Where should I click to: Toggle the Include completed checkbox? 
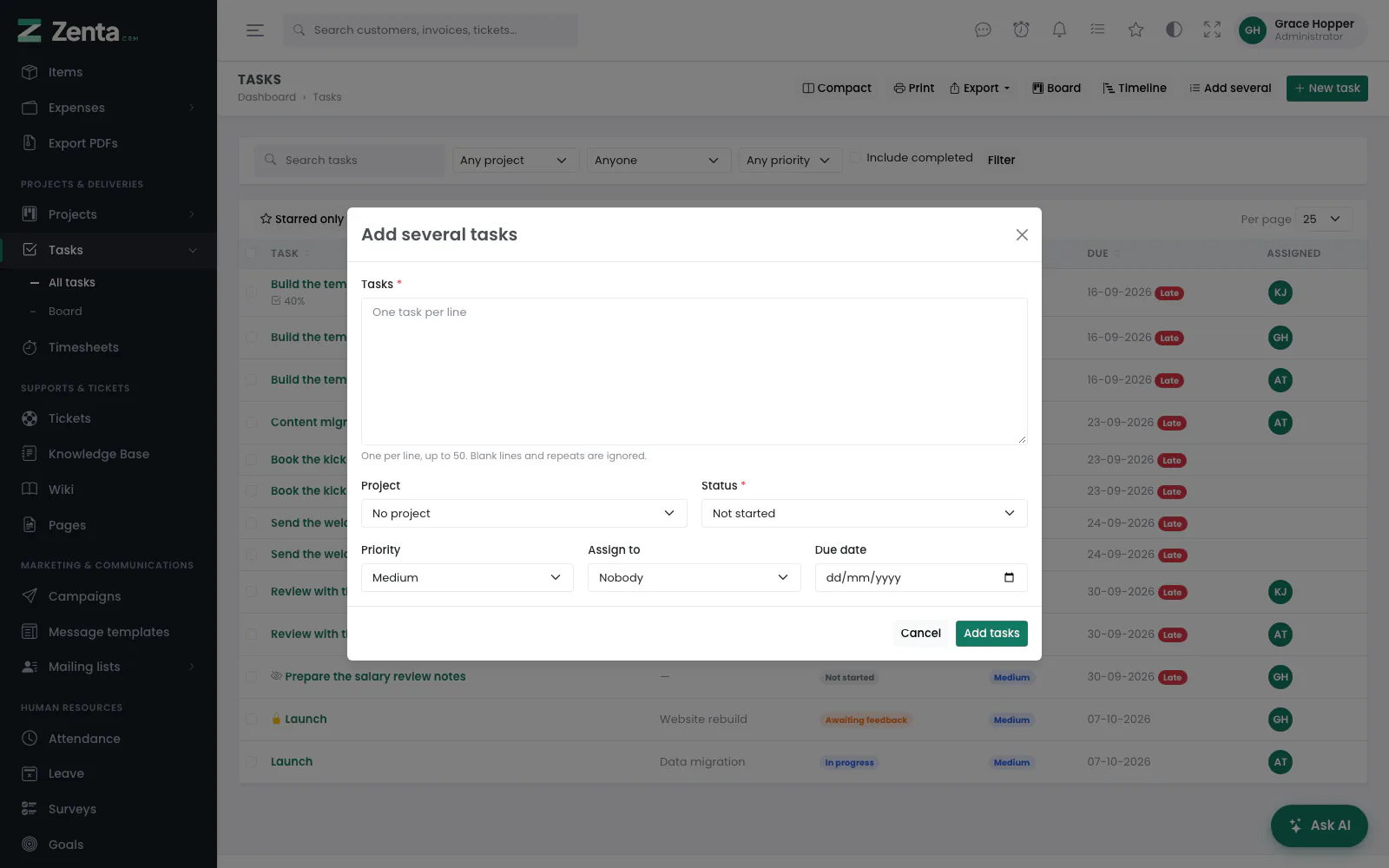click(x=856, y=158)
